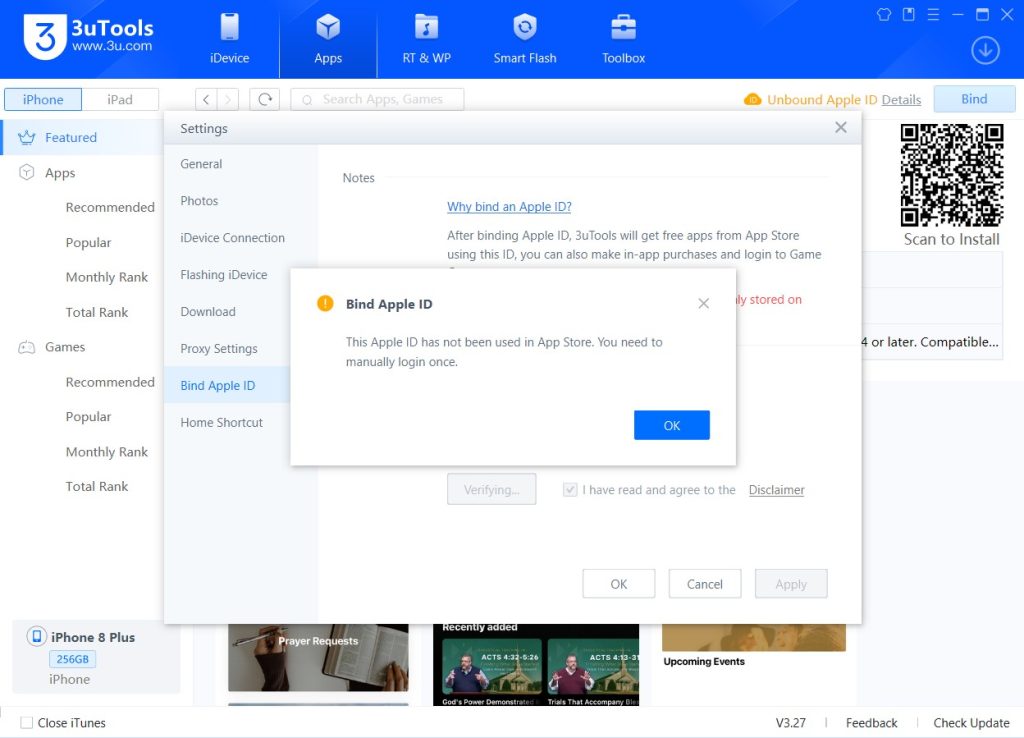Close the Bind Apple ID dialog

click(x=703, y=303)
